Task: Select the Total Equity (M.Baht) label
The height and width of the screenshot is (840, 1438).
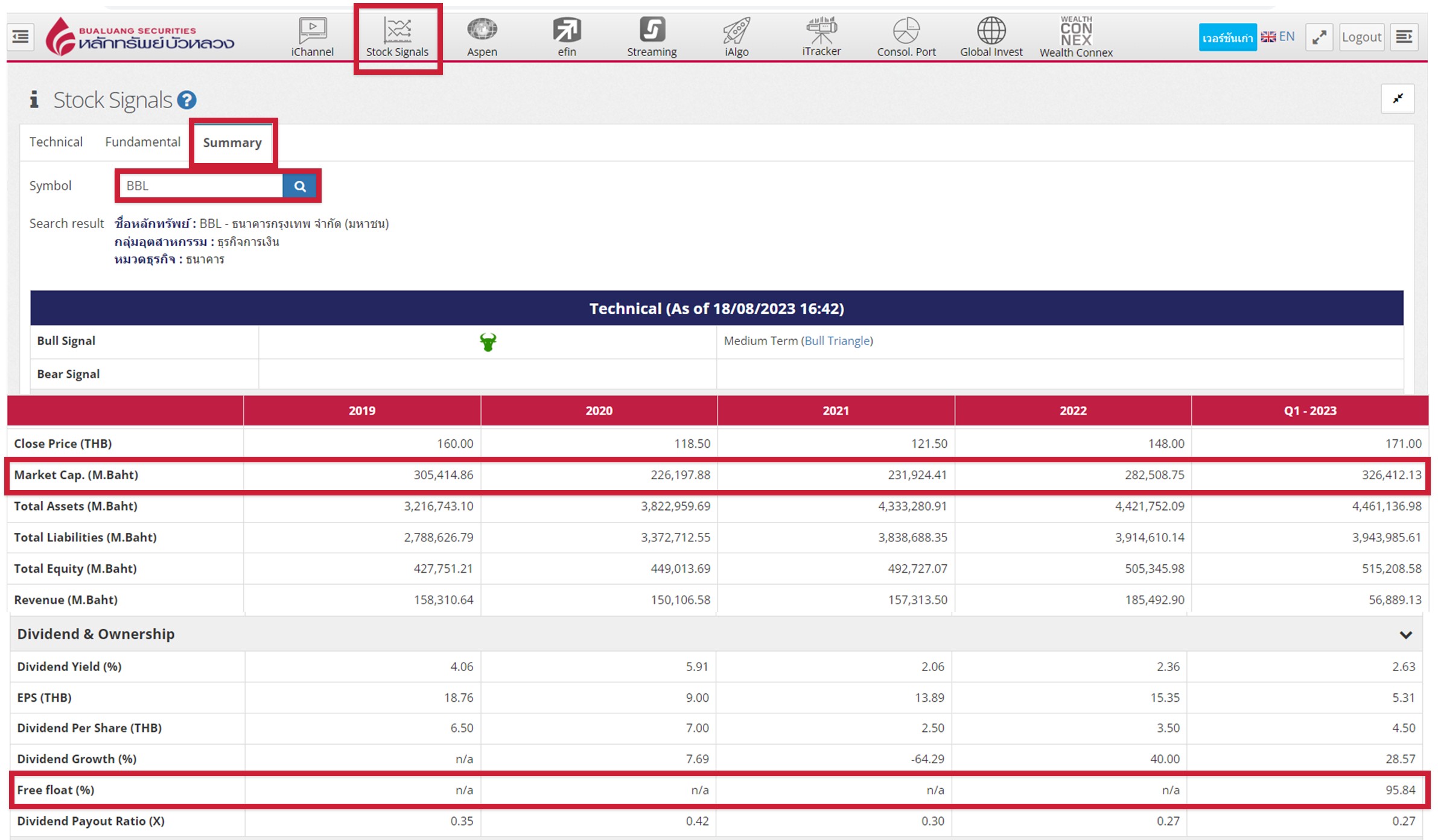Action: point(75,569)
